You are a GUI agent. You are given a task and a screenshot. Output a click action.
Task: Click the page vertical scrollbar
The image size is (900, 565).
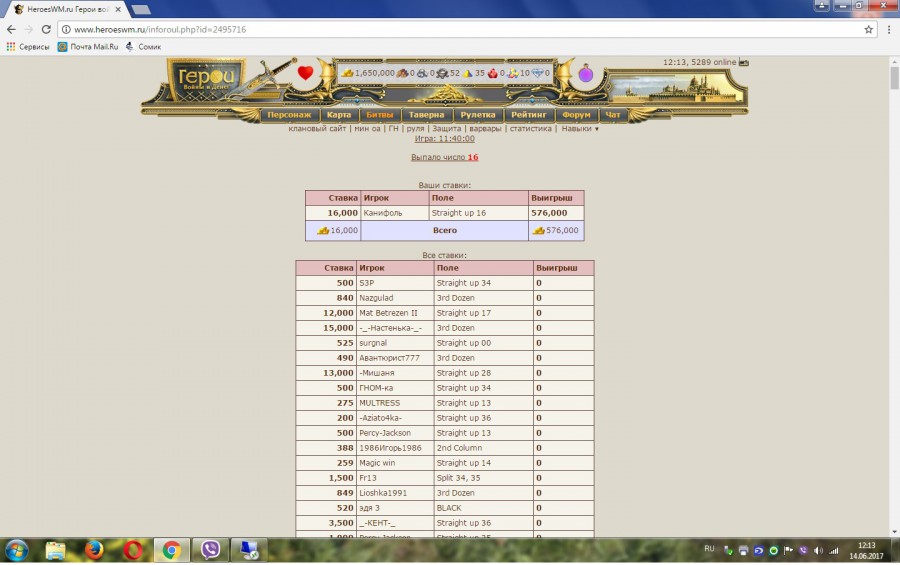pos(893,300)
